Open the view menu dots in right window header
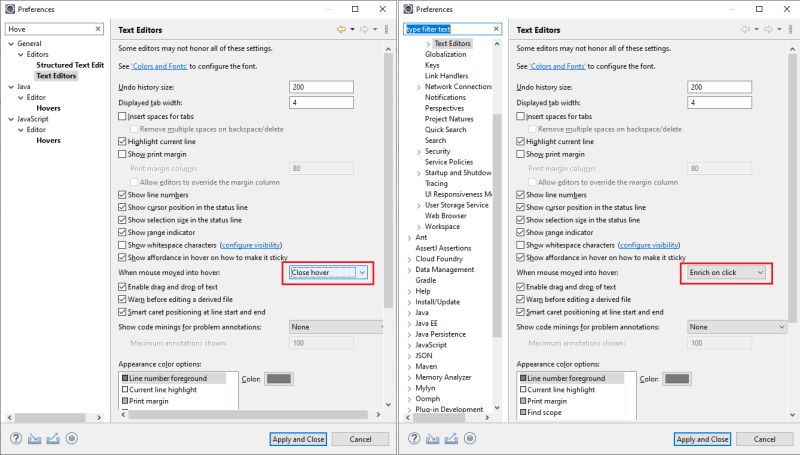Screen dimensions: 800x455 [x=790, y=30]
